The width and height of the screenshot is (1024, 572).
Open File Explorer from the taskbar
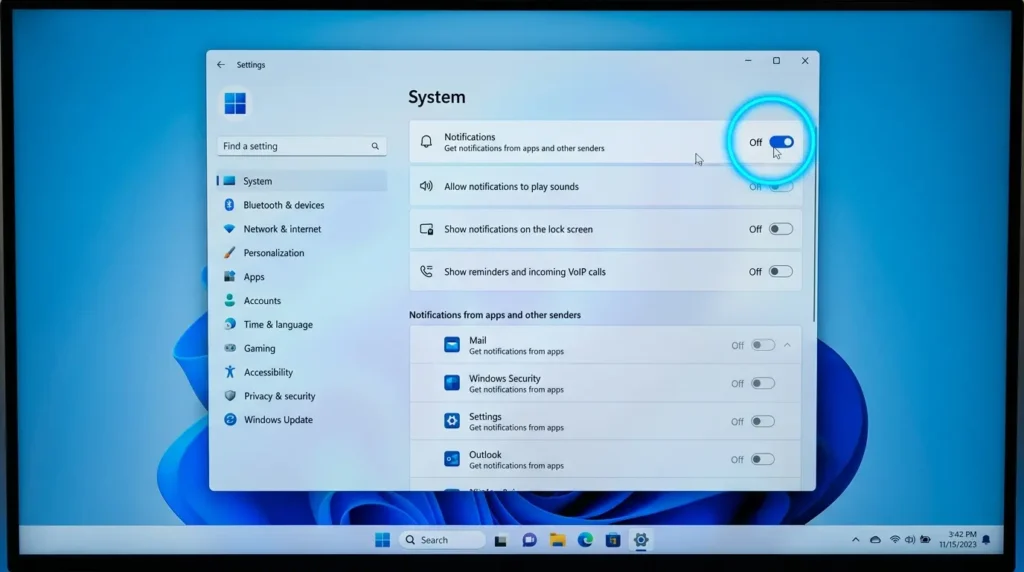(x=557, y=540)
